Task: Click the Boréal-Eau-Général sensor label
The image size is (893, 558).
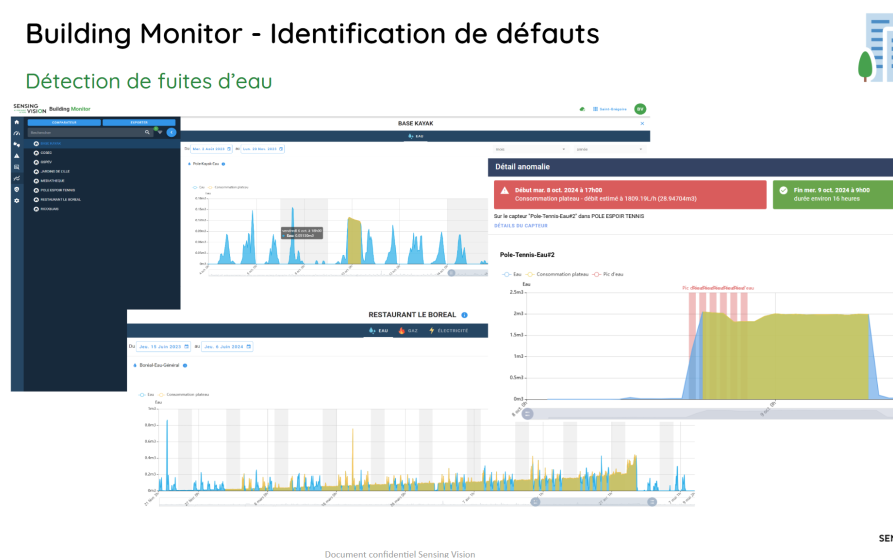Action: tap(159, 366)
